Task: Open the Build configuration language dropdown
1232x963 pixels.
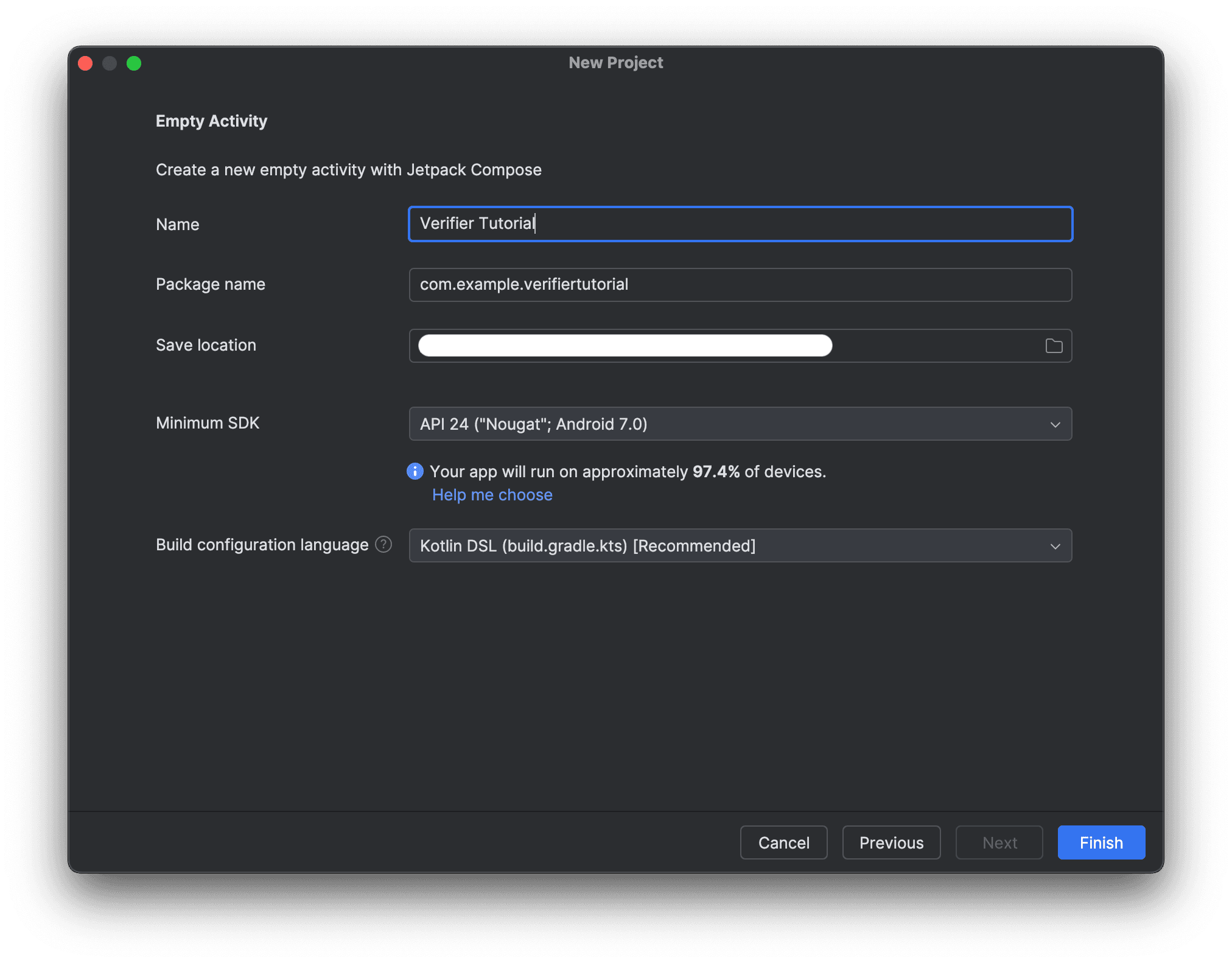Action: [x=740, y=545]
